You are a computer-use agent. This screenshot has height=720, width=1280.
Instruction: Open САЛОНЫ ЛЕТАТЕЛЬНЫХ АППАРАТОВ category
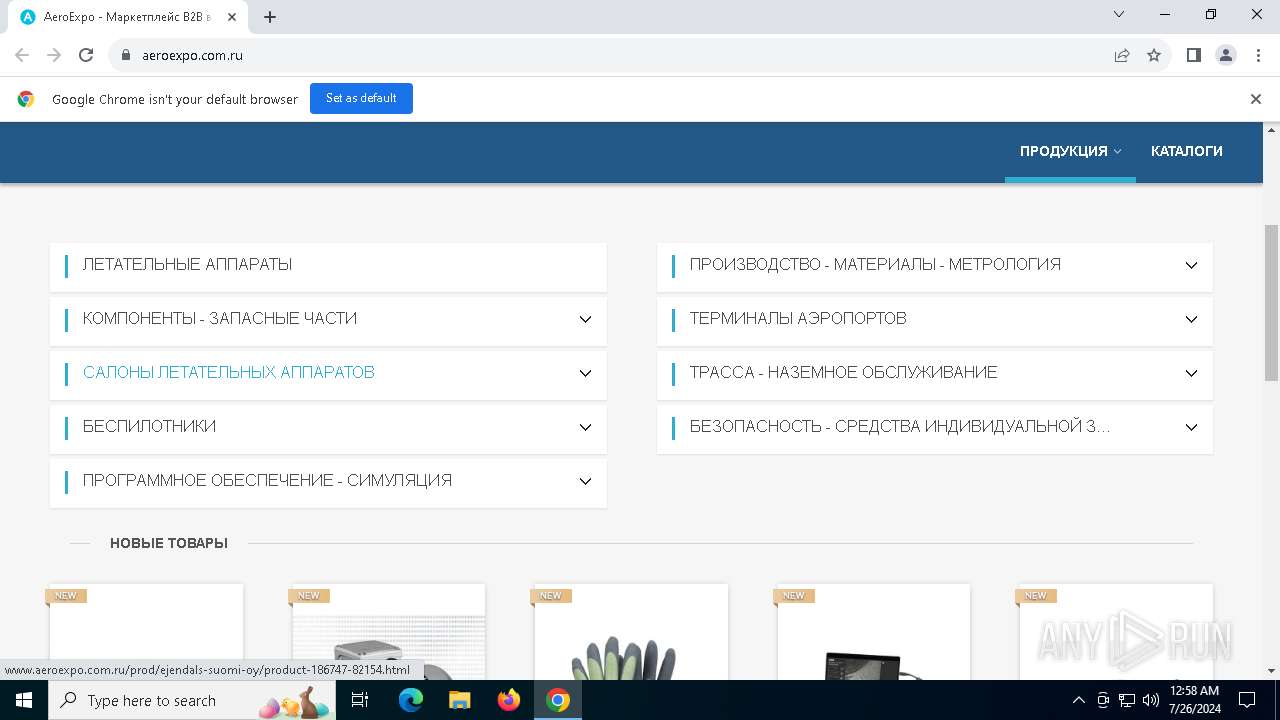pyautogui.click(x=229, y=373)
